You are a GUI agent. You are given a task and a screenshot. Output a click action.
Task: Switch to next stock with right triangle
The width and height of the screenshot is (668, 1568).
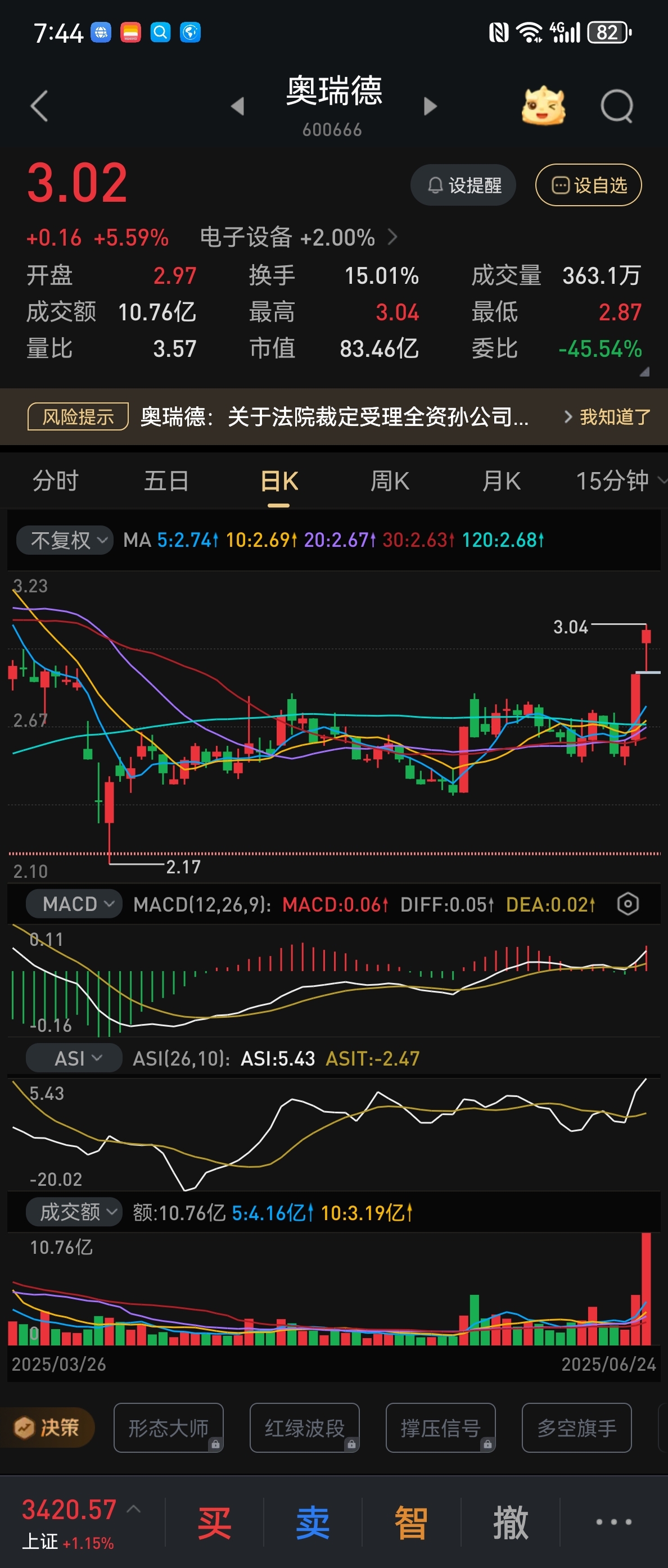click(430, 106)
